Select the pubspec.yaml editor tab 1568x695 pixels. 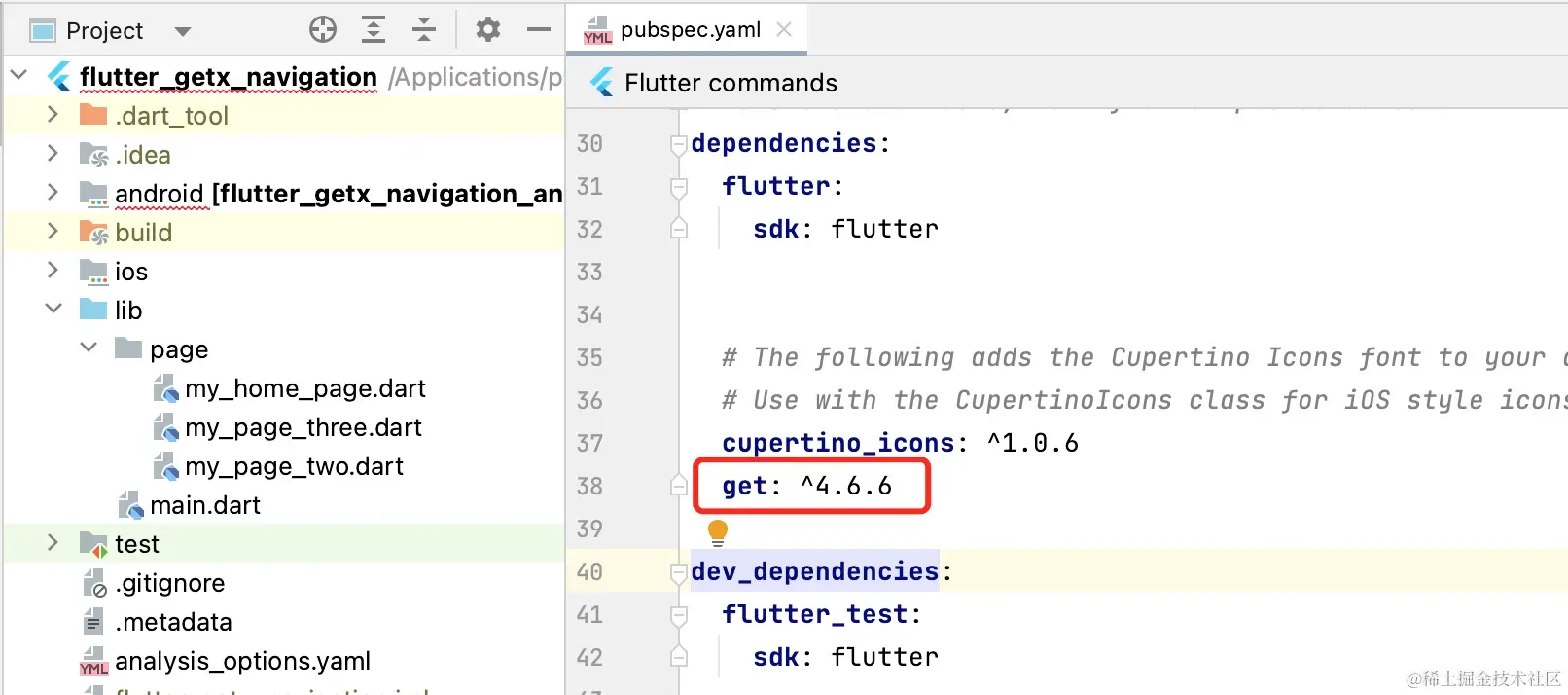(x=688, y=29)
